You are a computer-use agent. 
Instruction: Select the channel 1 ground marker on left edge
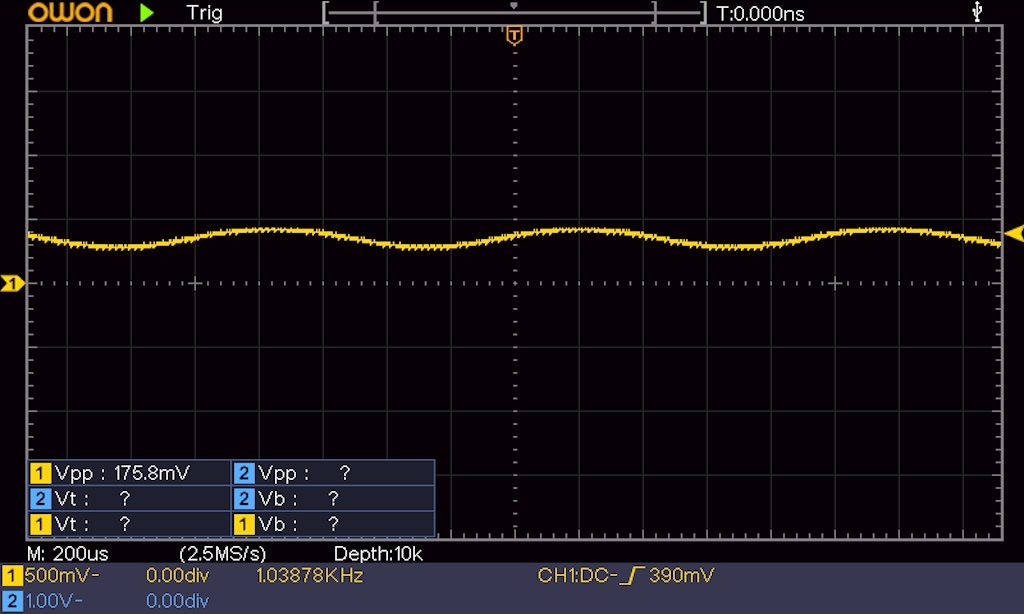click(x=11, y=285)
